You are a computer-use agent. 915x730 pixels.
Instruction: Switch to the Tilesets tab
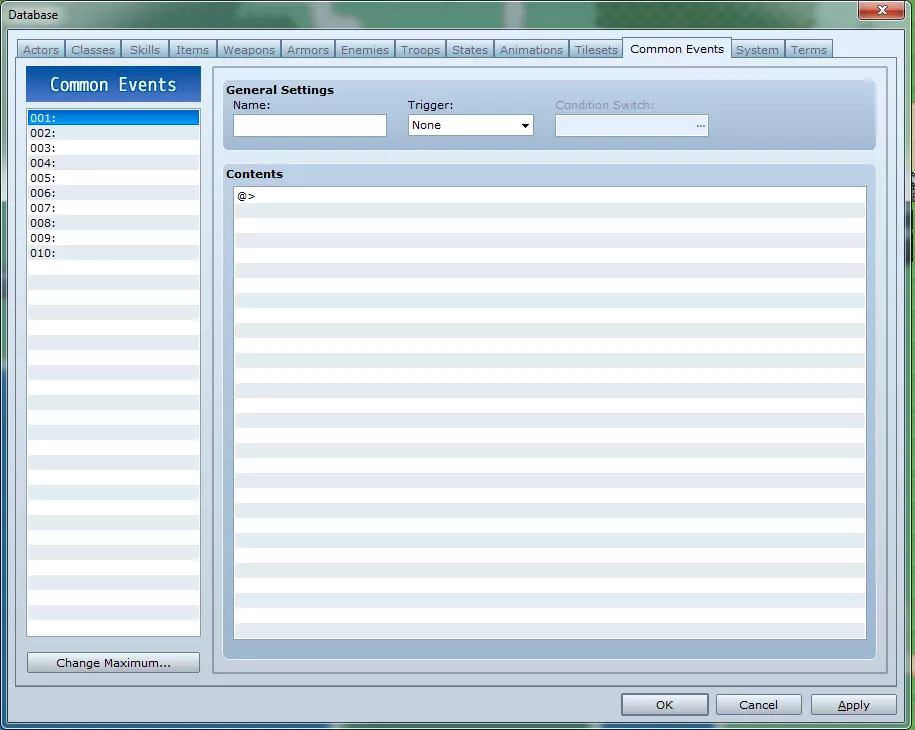tap(596, 50)
